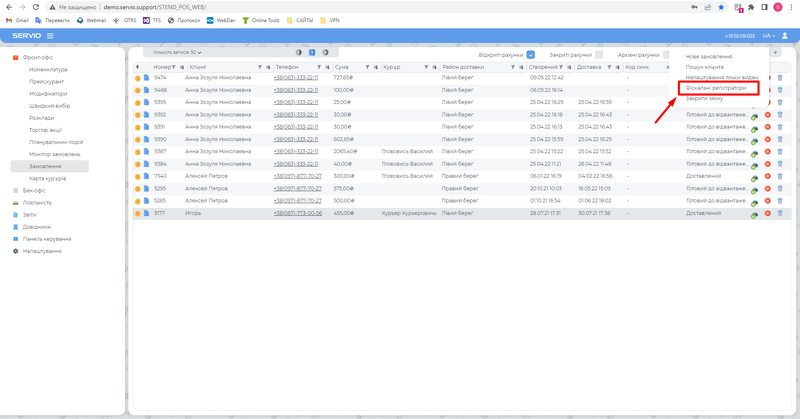The image size is (800, 419).
Task: Expand the Бек-офіс sidebar section
Action: pos(34,189)
